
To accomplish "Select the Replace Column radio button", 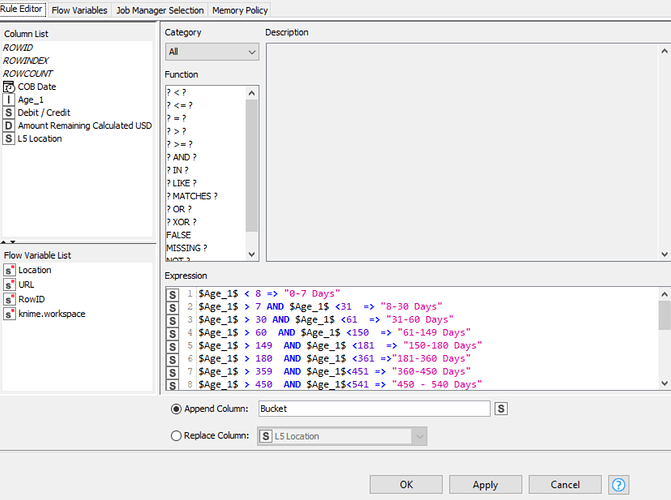I will pyautogui.click(x=178, y=436).
